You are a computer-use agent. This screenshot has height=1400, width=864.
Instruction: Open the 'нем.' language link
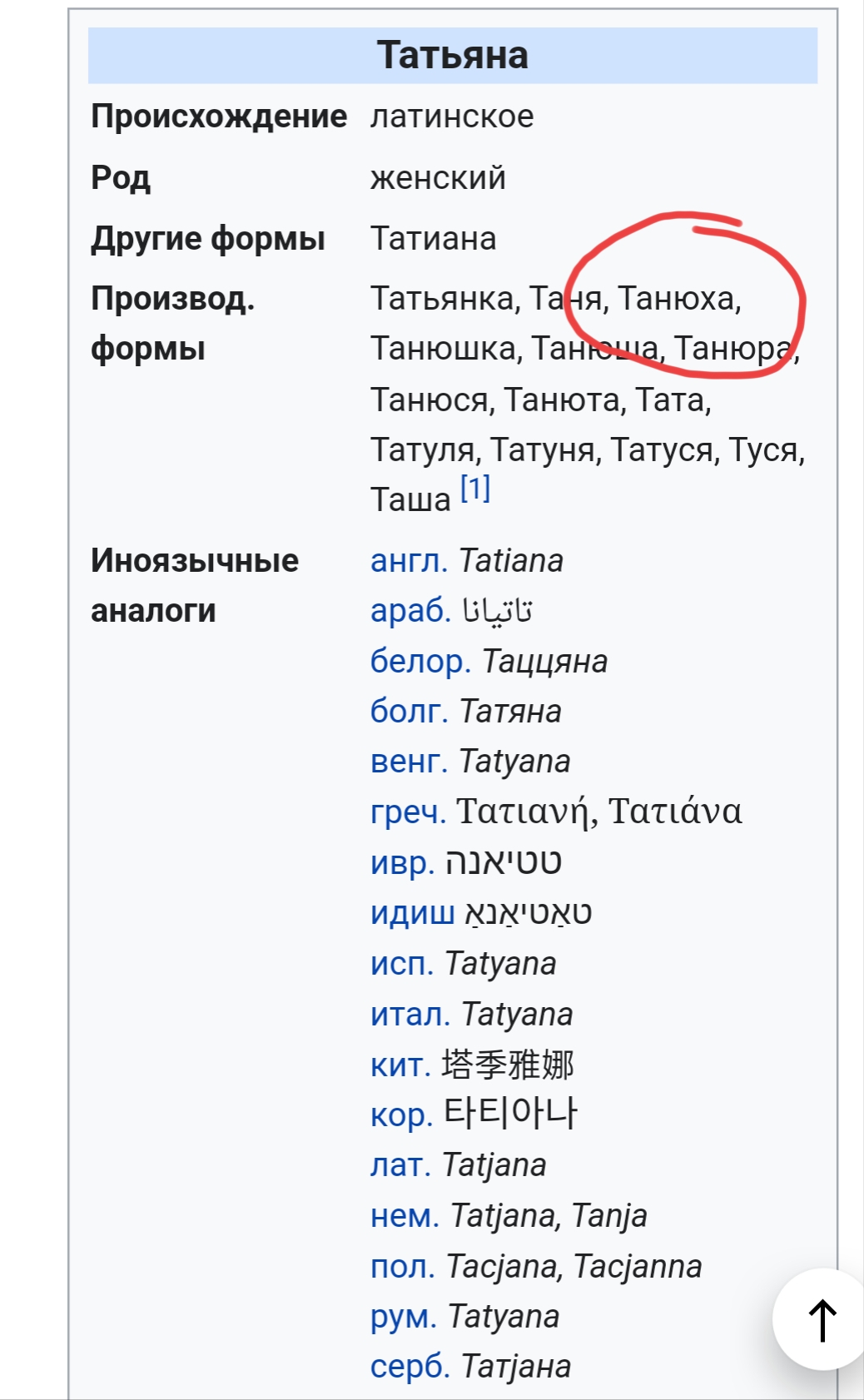pos(405,1216)
